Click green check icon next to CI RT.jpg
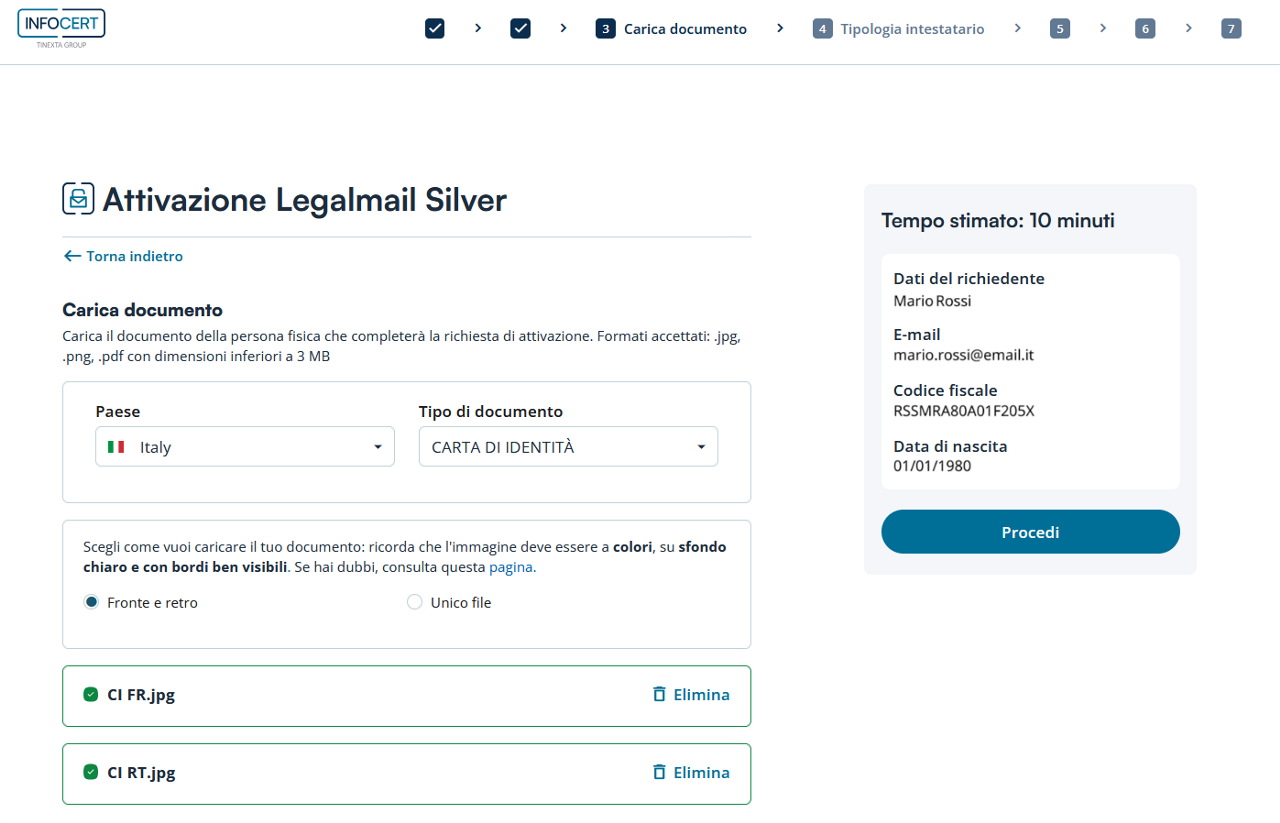The image size is (1280, 823). click(91, 772)
